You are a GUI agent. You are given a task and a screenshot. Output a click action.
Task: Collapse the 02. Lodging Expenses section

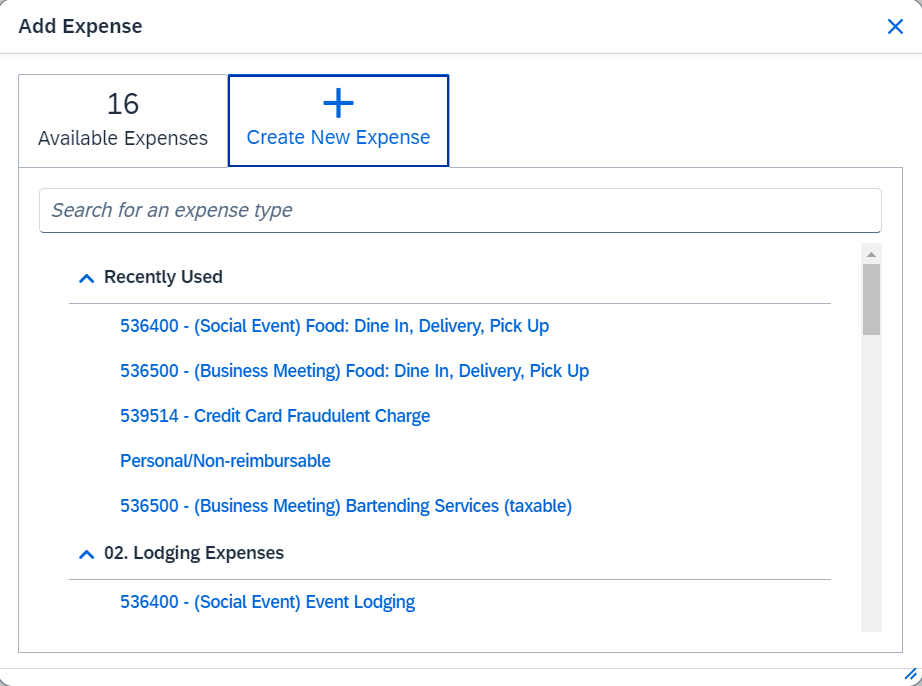pos(86,552)
